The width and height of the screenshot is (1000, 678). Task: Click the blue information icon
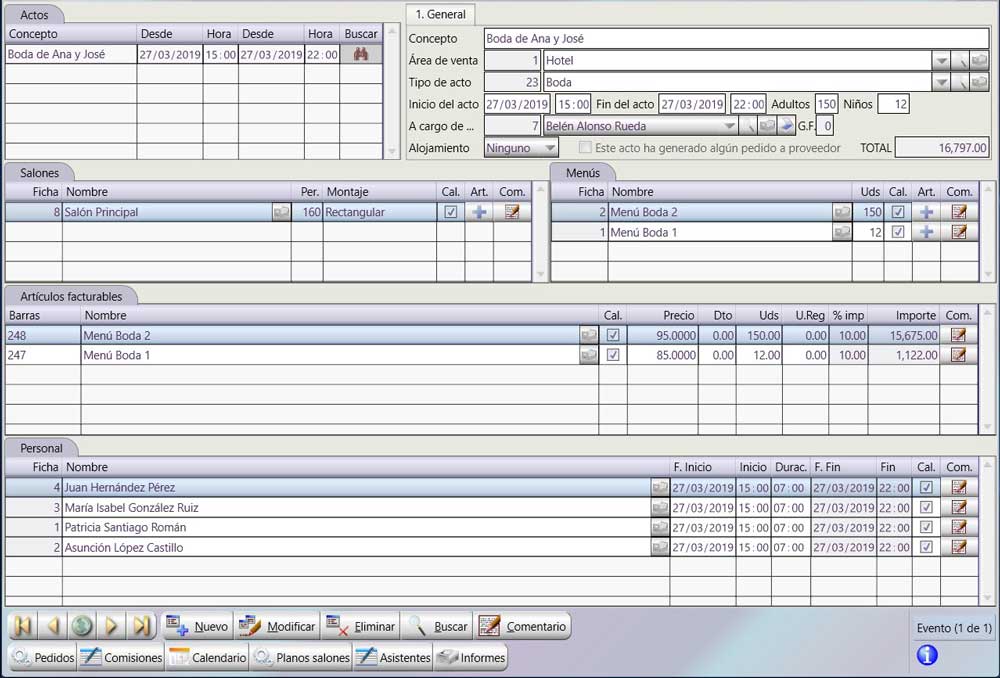click(926, 656)
